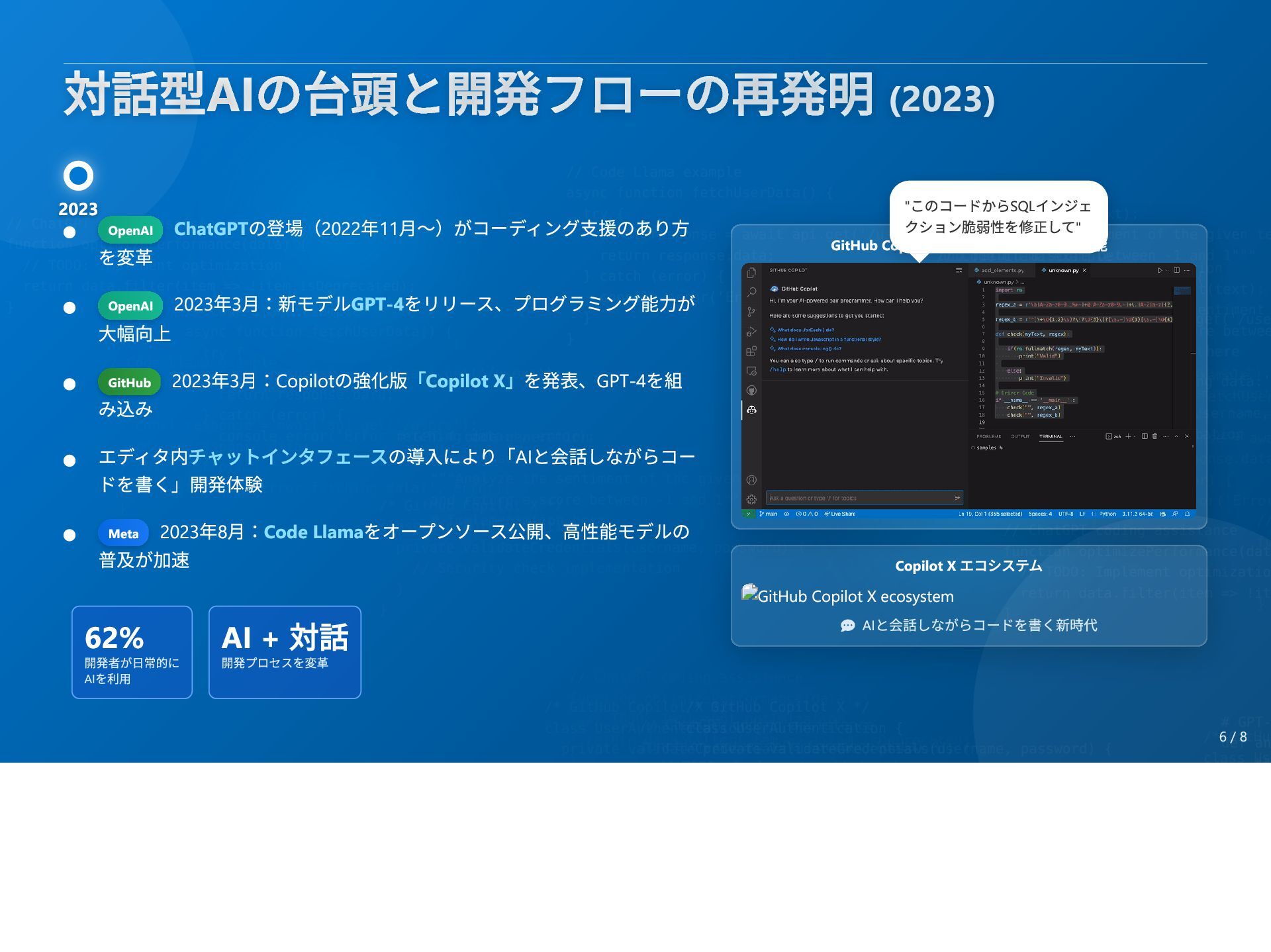Click the OpenAI badge beside the GPT-4 bullet

click(130, 306)
